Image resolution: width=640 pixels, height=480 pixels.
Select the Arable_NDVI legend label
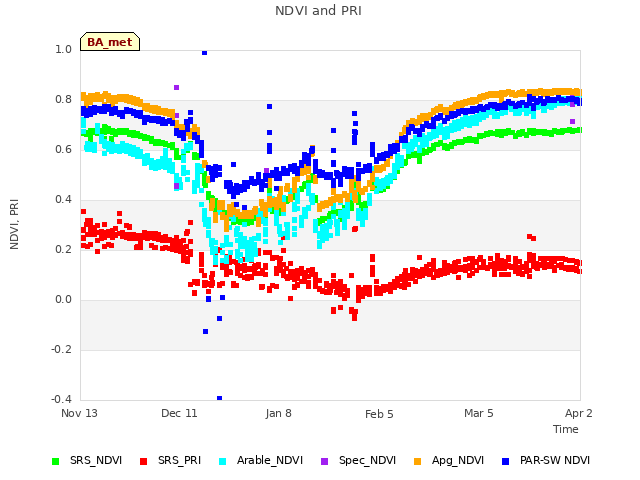coord(270,460)
